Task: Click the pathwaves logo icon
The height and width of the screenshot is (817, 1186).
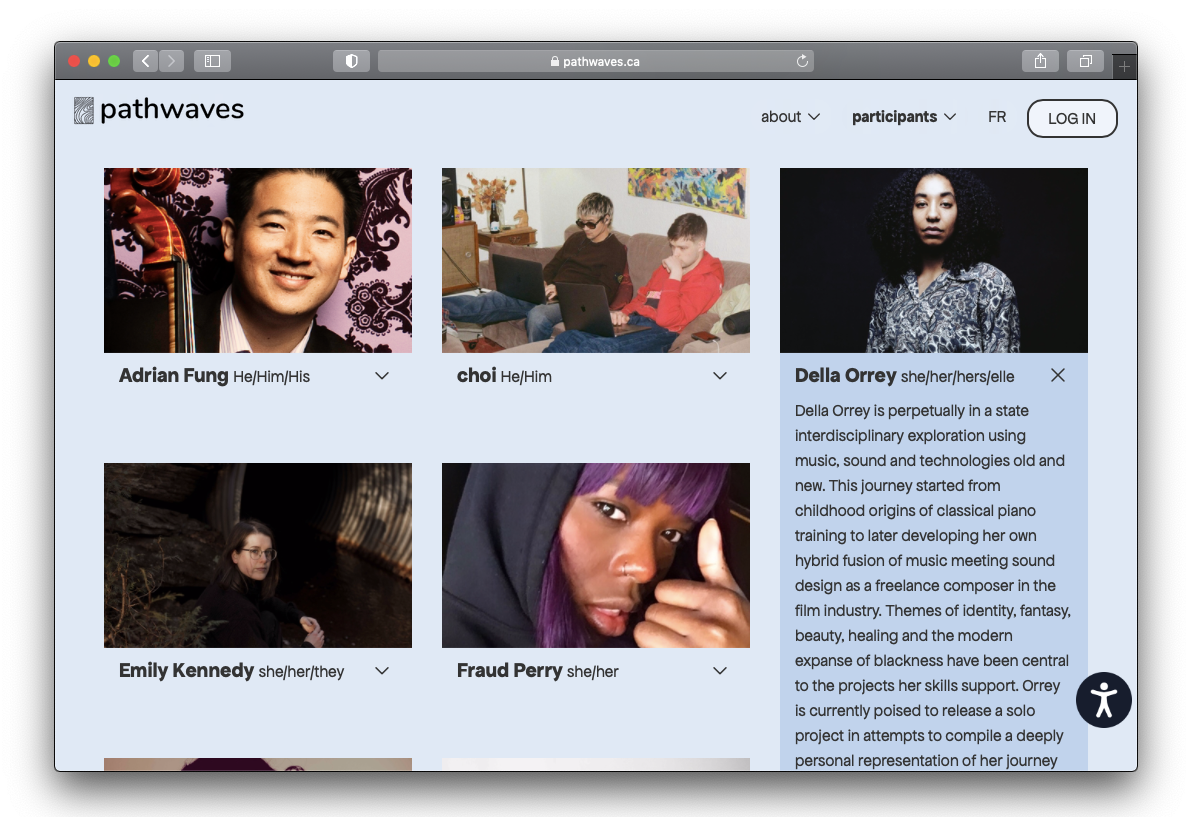Action: tap(84, 110)
